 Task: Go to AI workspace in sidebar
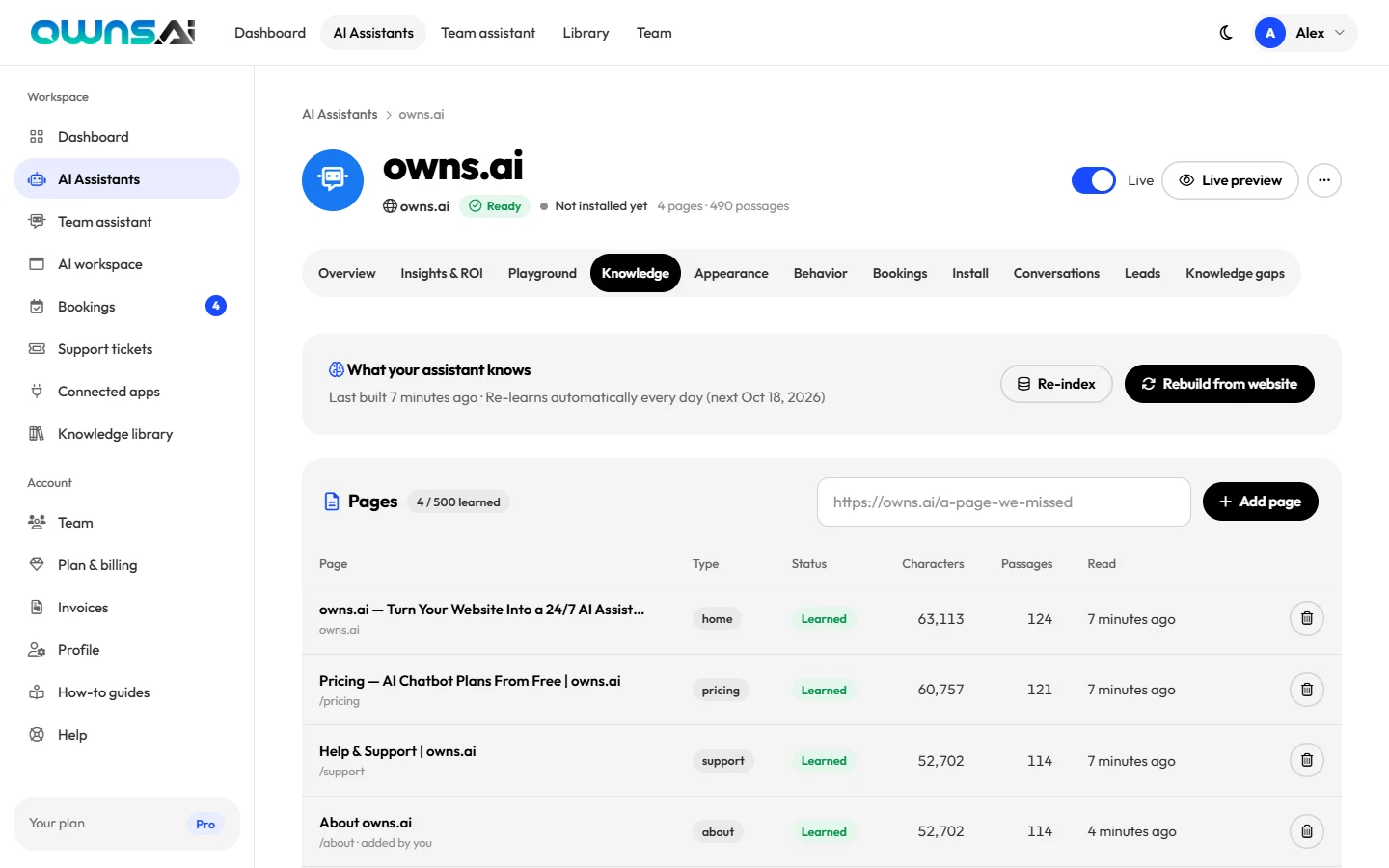pos(126,264)
